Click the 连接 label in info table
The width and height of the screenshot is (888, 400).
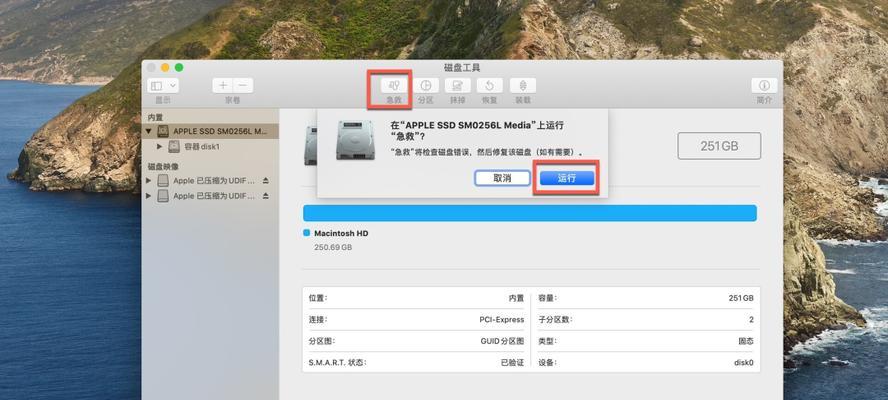pyautogui.click(x=318, y=320)
